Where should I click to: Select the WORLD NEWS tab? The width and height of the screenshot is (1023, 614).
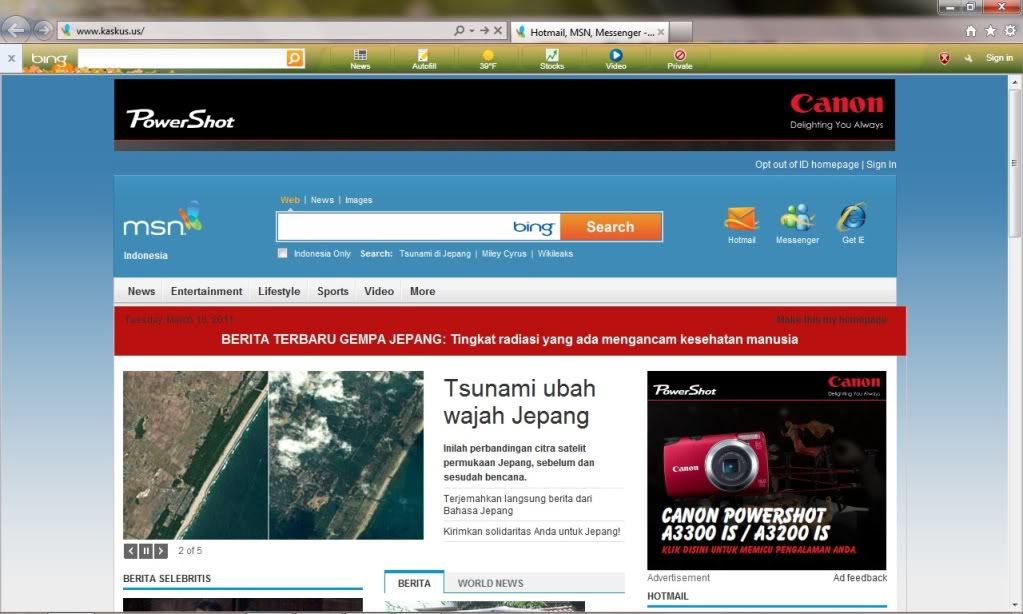(491, 583)
